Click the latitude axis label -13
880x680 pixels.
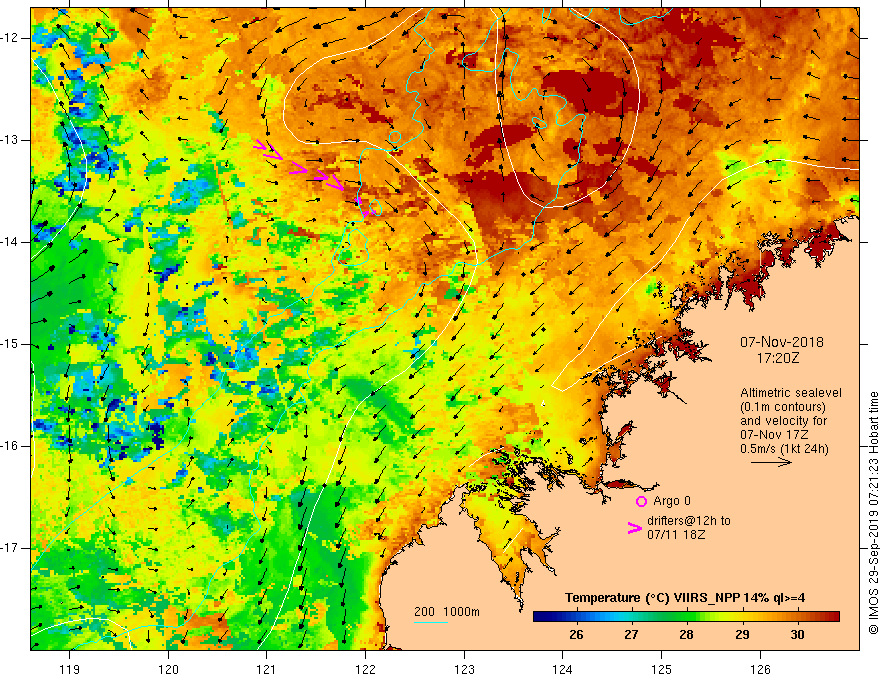click(x=10, y=140)
